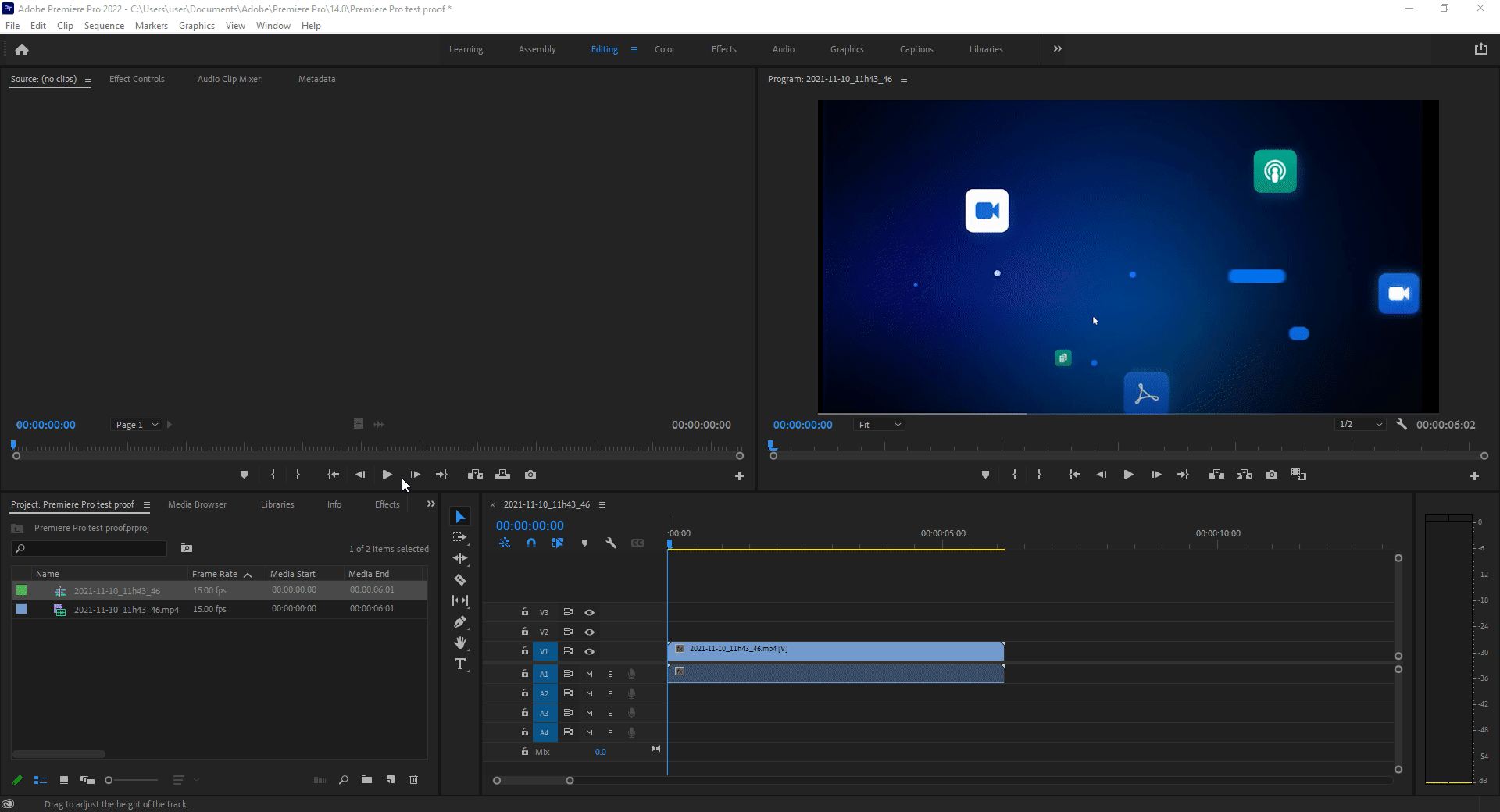This screenshot has height=812, width=1500.
Task: Open the Page 1 dropdown
Action: point(137,425)
